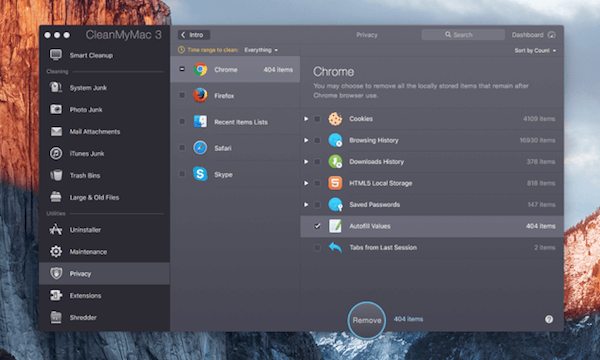Click the HTML5 Local Storage icon
The height and width of the screenshot is (360, 600).
point(335,183)
